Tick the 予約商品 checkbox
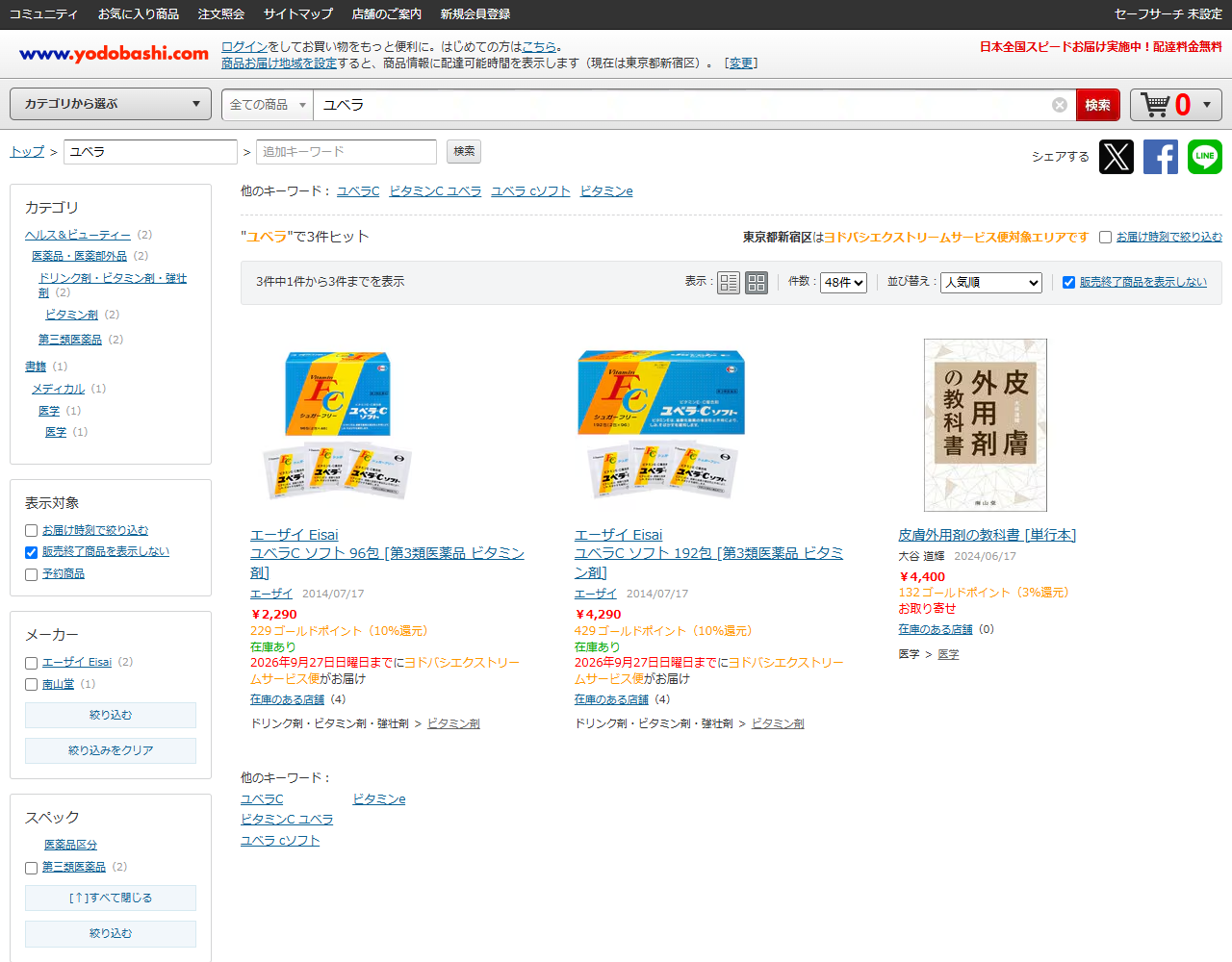The height and width of the screenshot is (962, 1232). pyautogui.click(x=32, y=574)
